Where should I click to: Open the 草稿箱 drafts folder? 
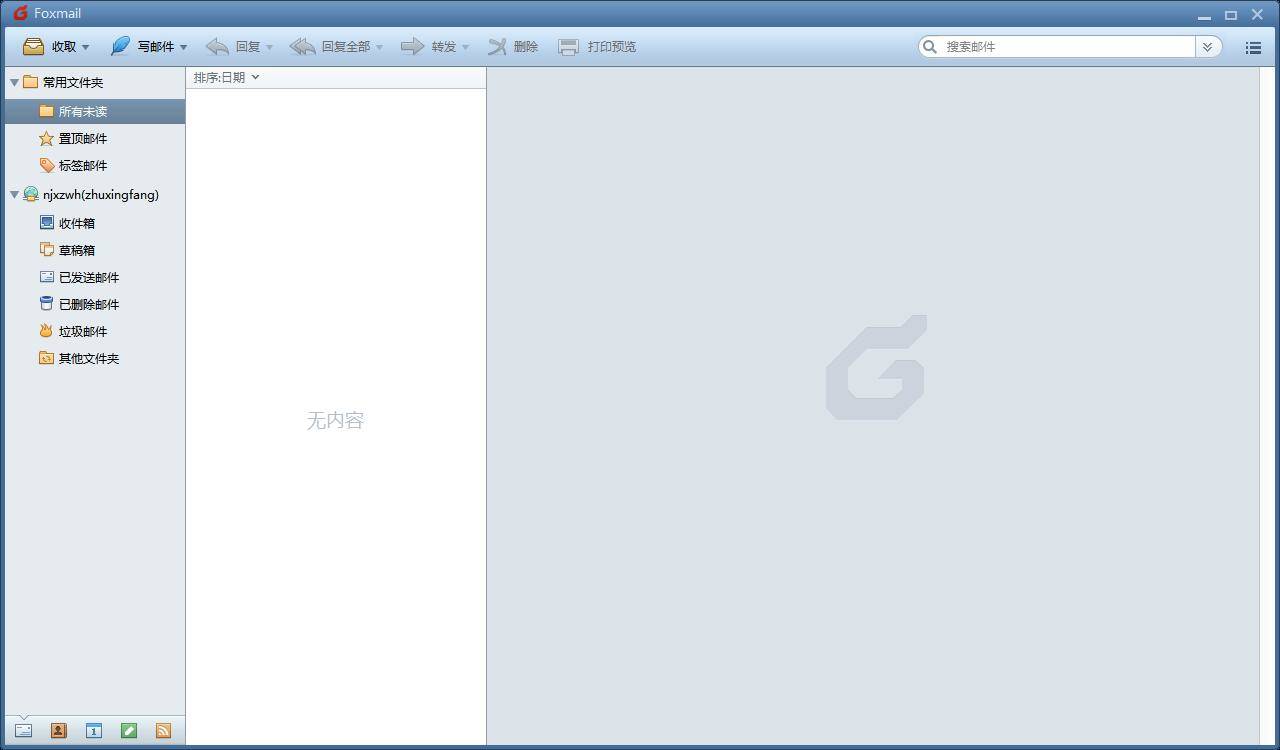(76, 250)
